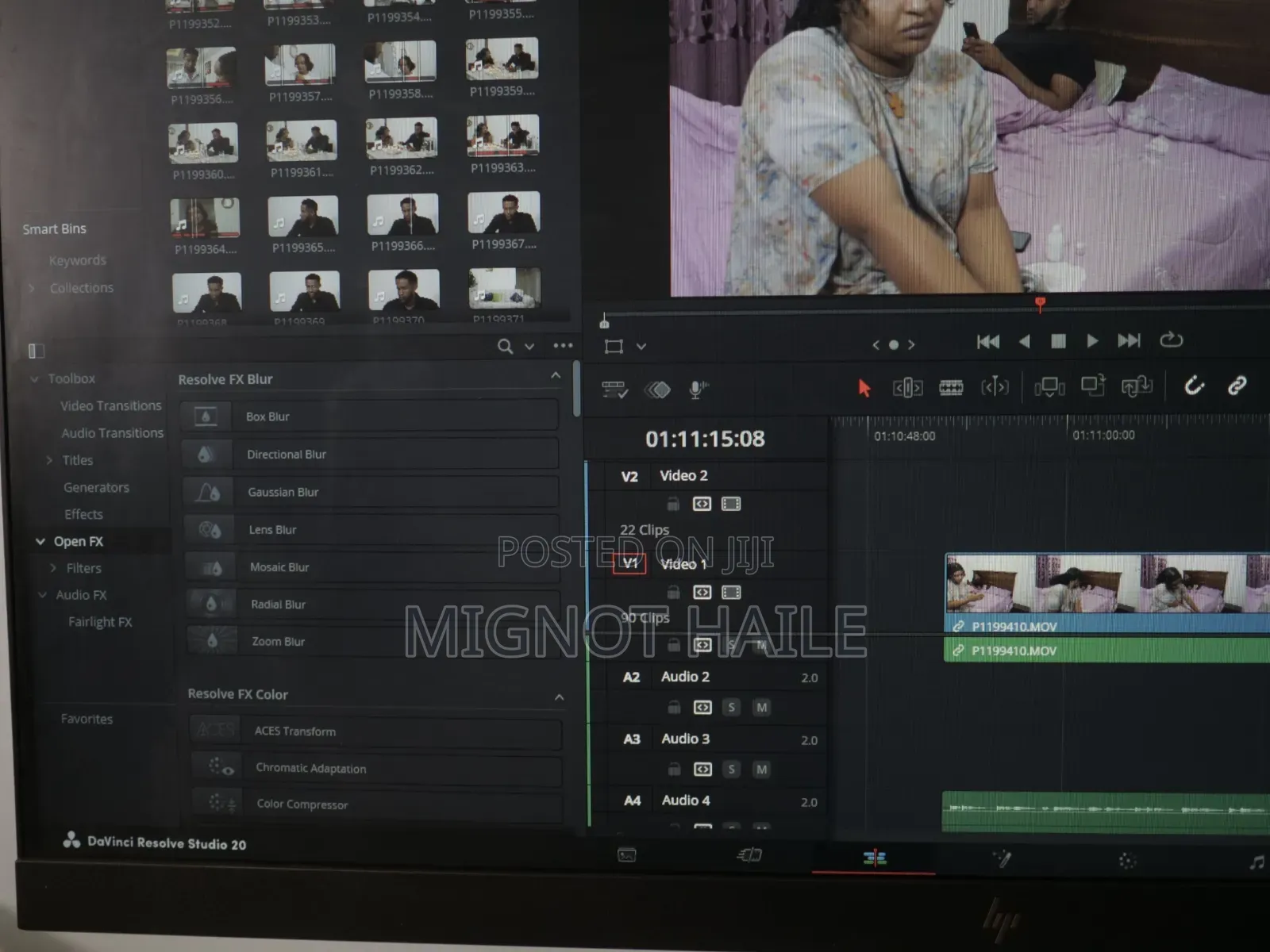Select the P1199410.MOV video clip in timeline
This screenshot has height=952, width=1270.
point(1106,593)
